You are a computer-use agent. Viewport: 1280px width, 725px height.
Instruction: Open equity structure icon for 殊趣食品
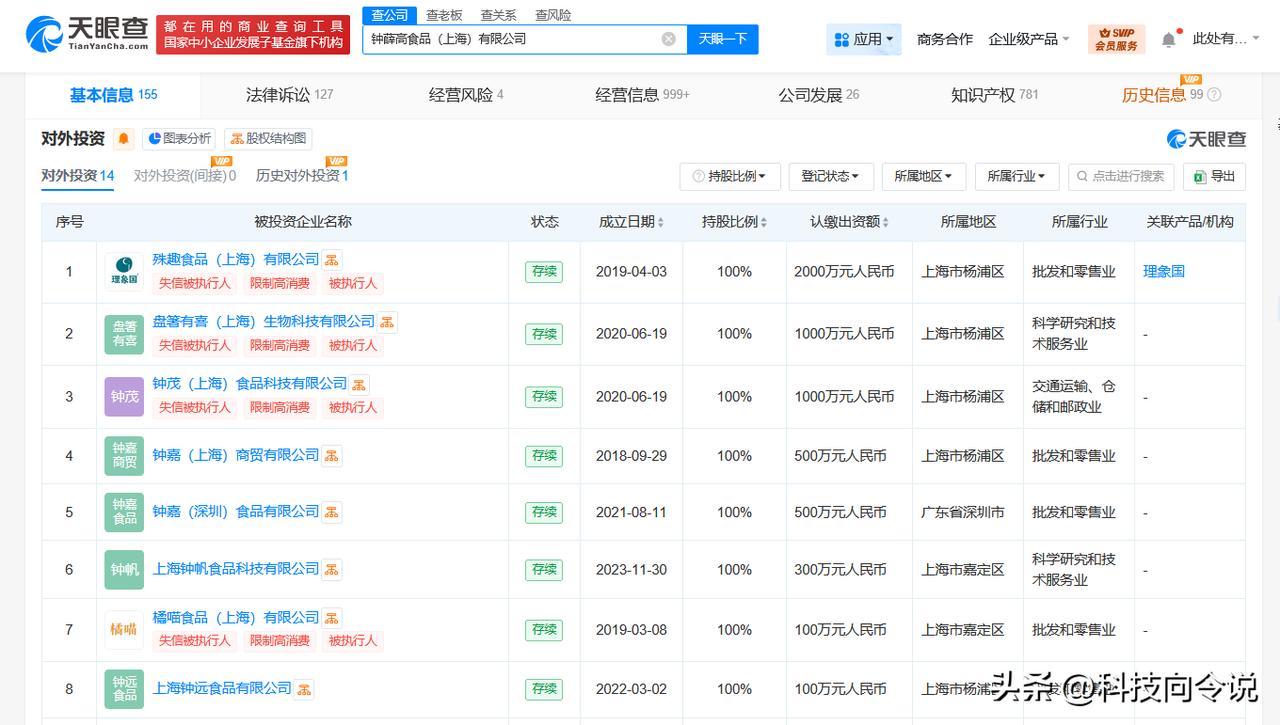point(332,260)
